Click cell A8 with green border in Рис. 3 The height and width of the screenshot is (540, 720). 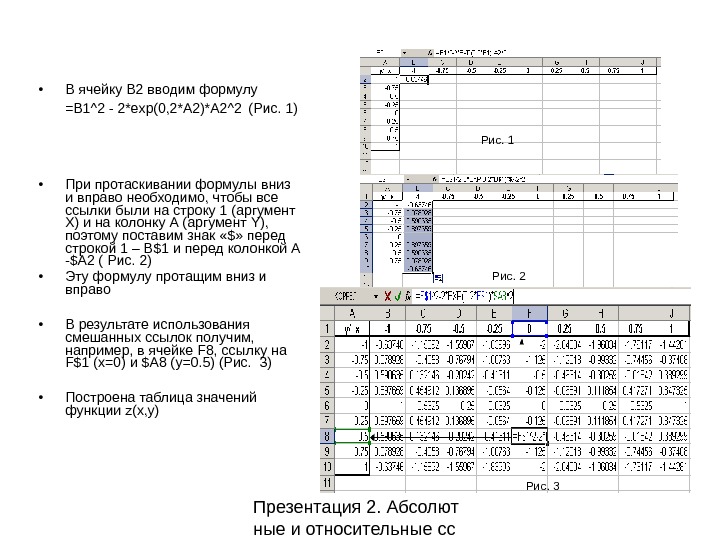(352, 436)
